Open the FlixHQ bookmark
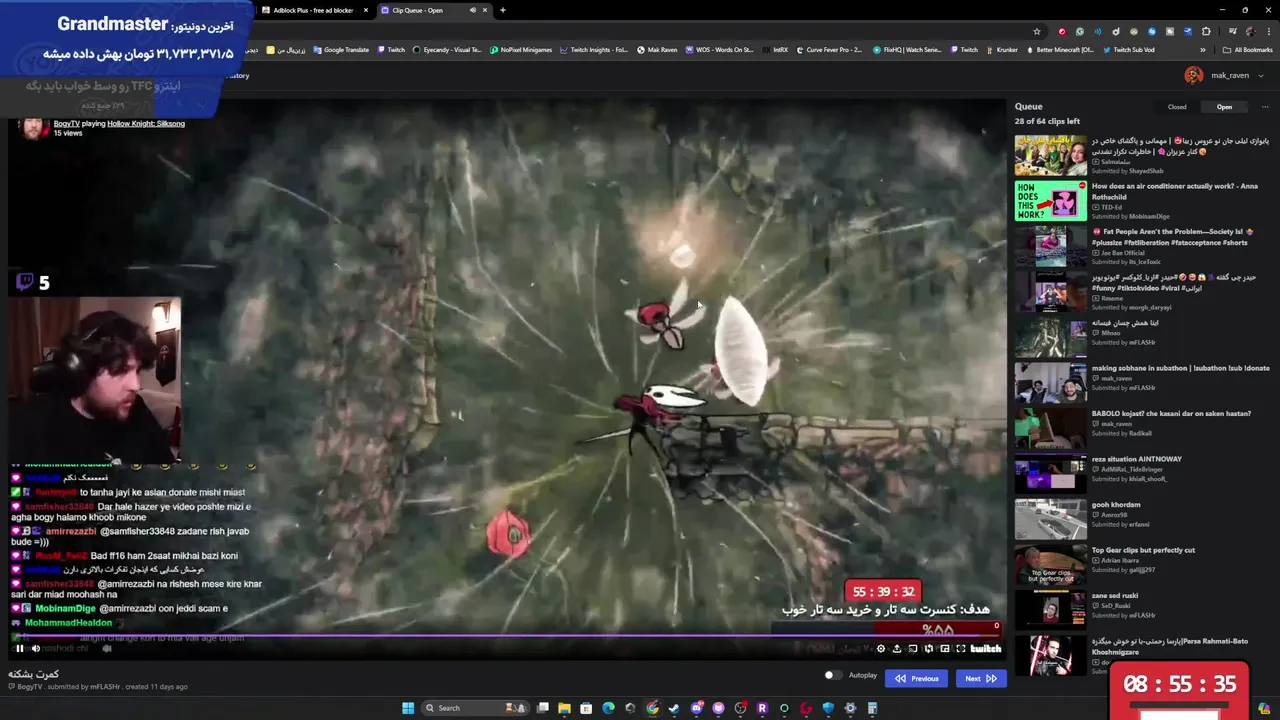Viewport: 1280px width, 720px height. pos(907,50)
